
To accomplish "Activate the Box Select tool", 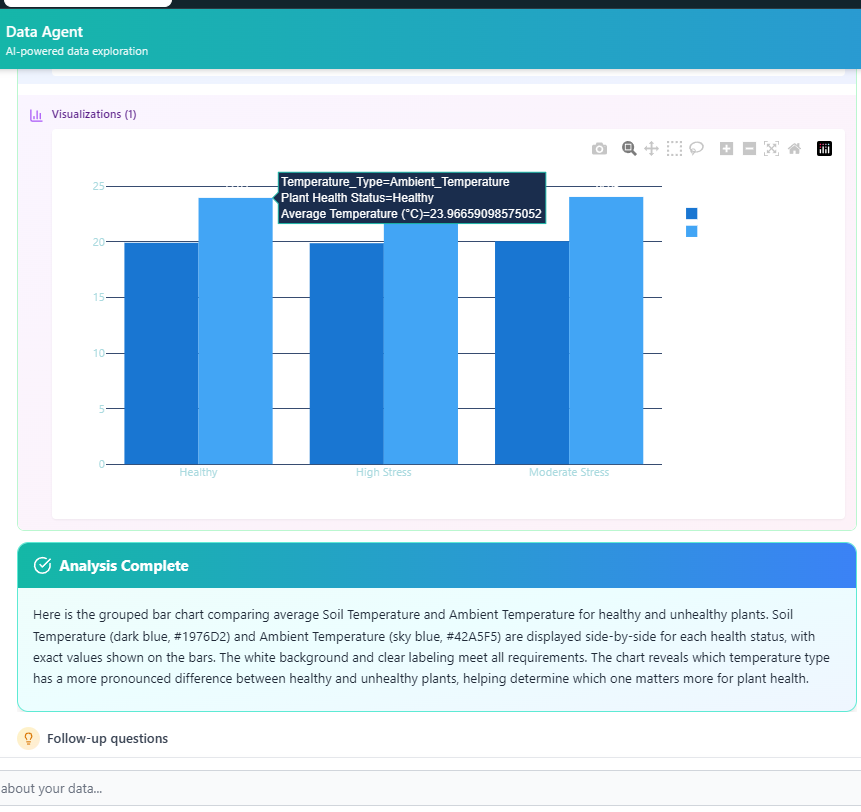I will 674,149.
